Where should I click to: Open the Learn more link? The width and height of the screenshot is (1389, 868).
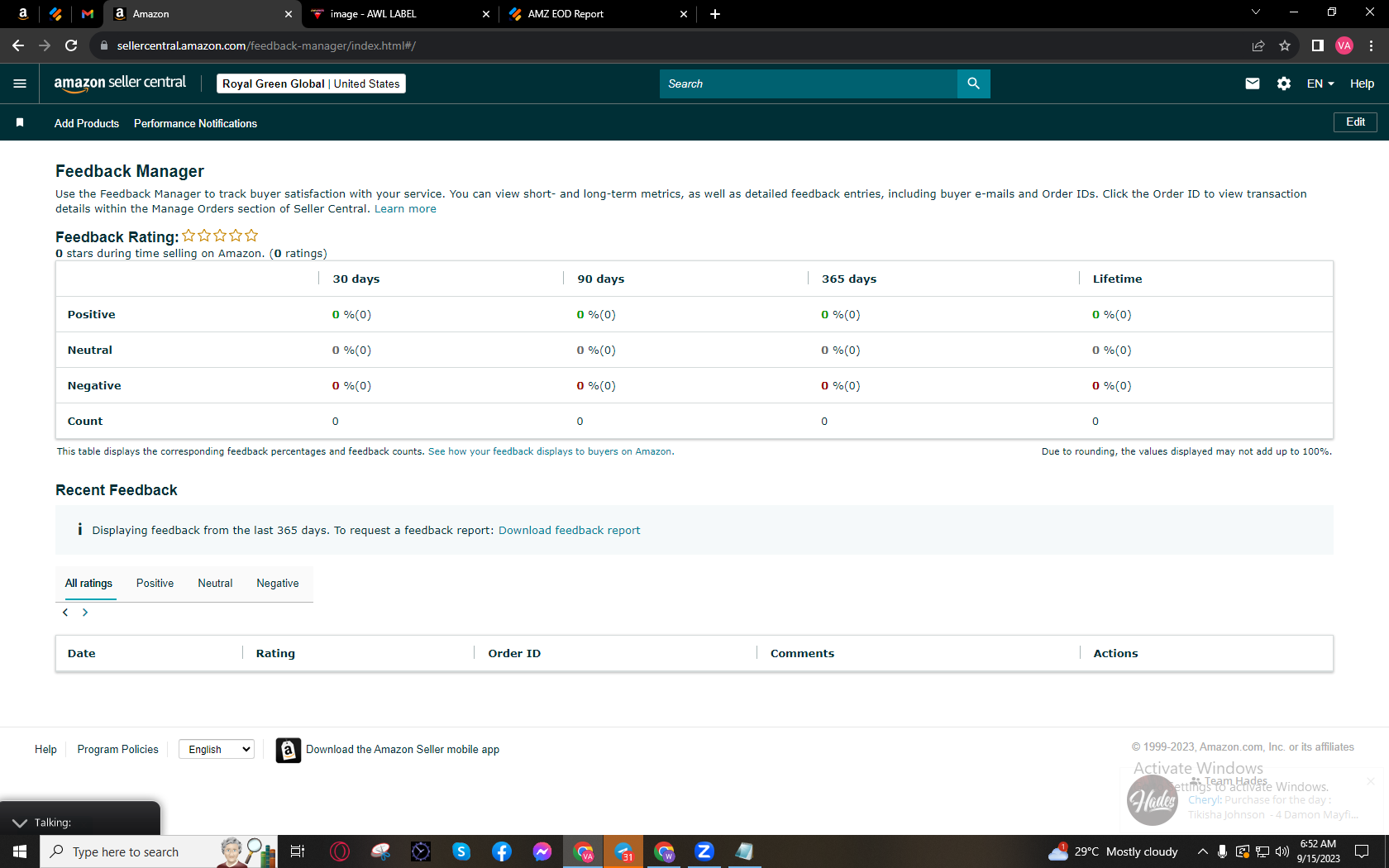(x=405, y=209)
